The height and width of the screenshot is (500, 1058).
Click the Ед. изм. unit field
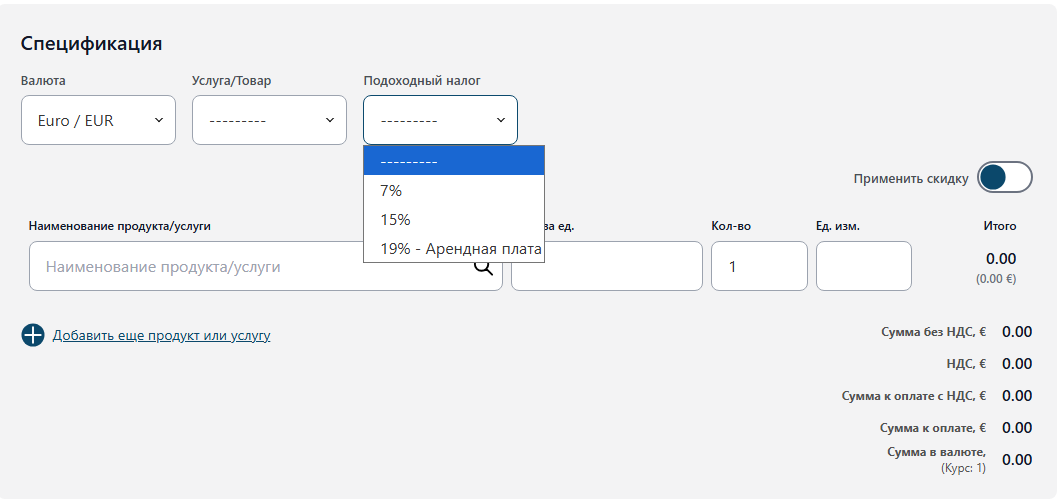863,267
